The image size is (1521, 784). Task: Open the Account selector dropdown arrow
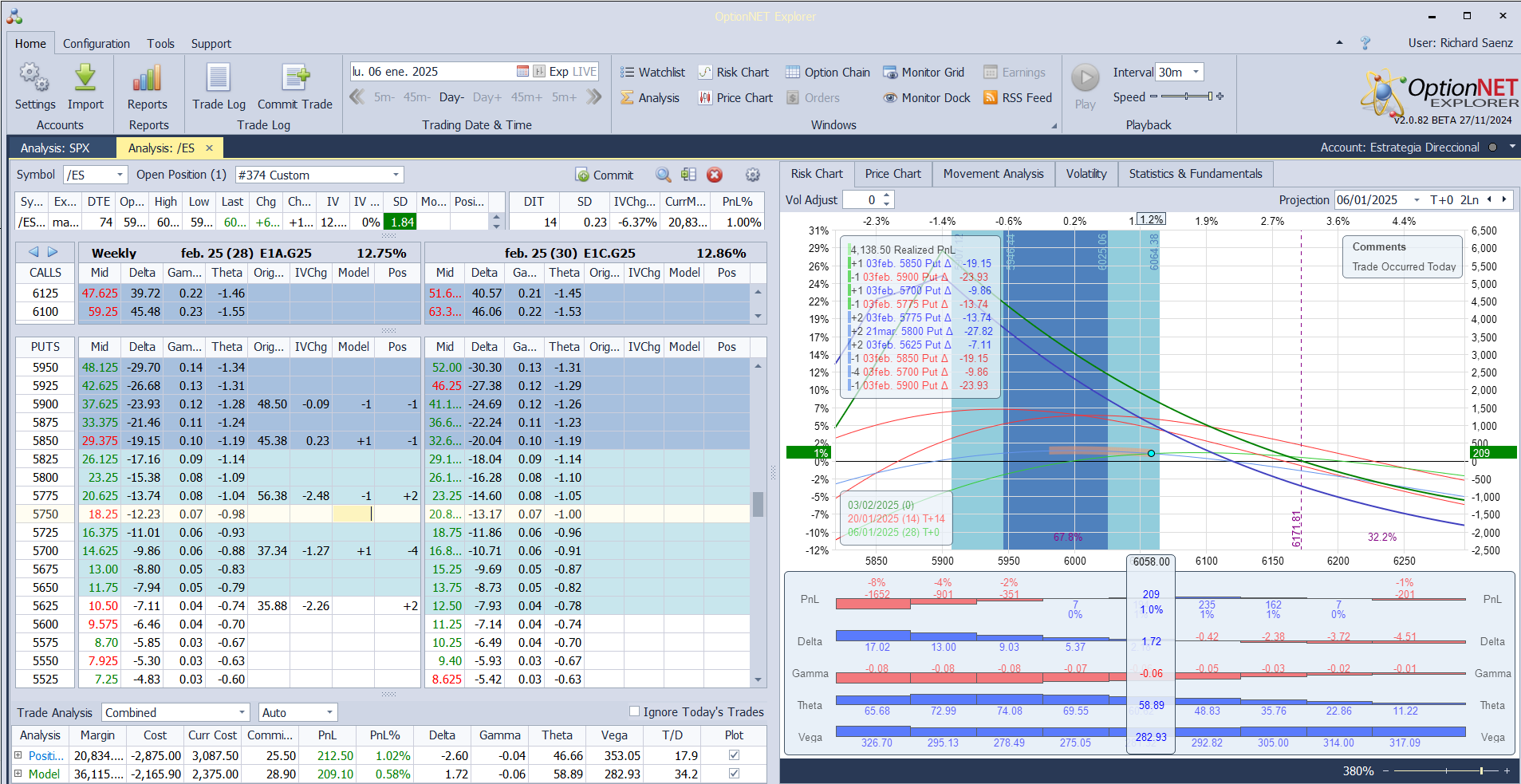click(1511, 148)
